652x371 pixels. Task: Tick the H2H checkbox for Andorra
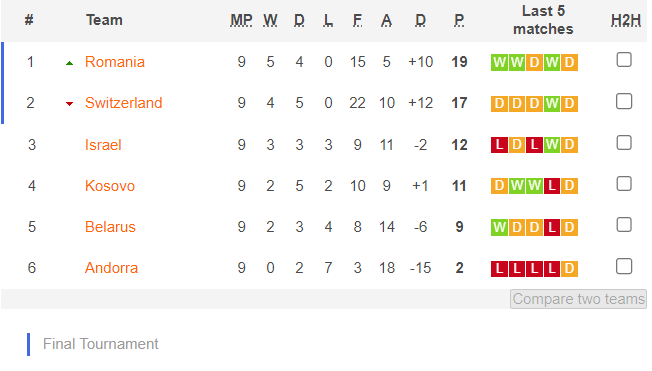pos(624,266)
